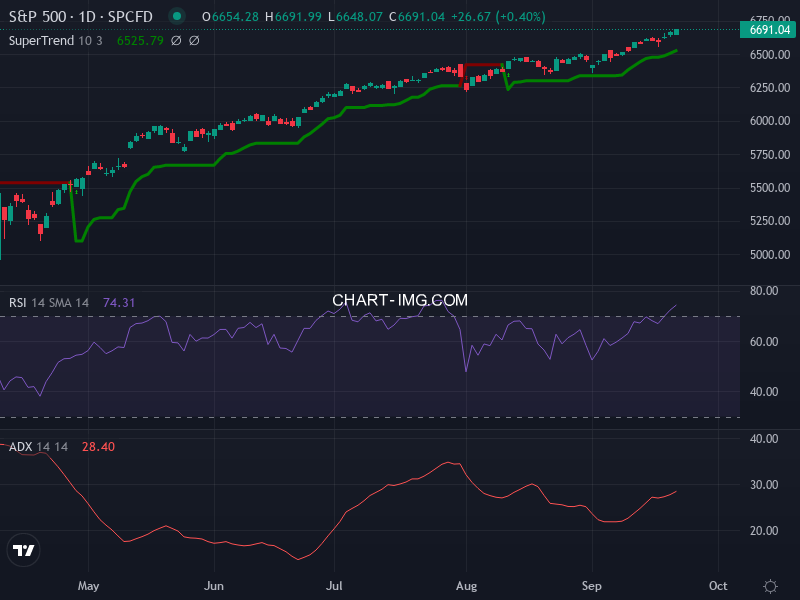
Task: Click the TradingView logo icon
Action: point(24,550)
